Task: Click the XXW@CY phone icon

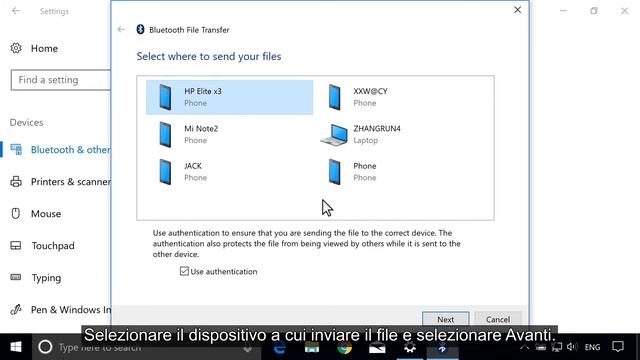Action: [x=334, y=97]
